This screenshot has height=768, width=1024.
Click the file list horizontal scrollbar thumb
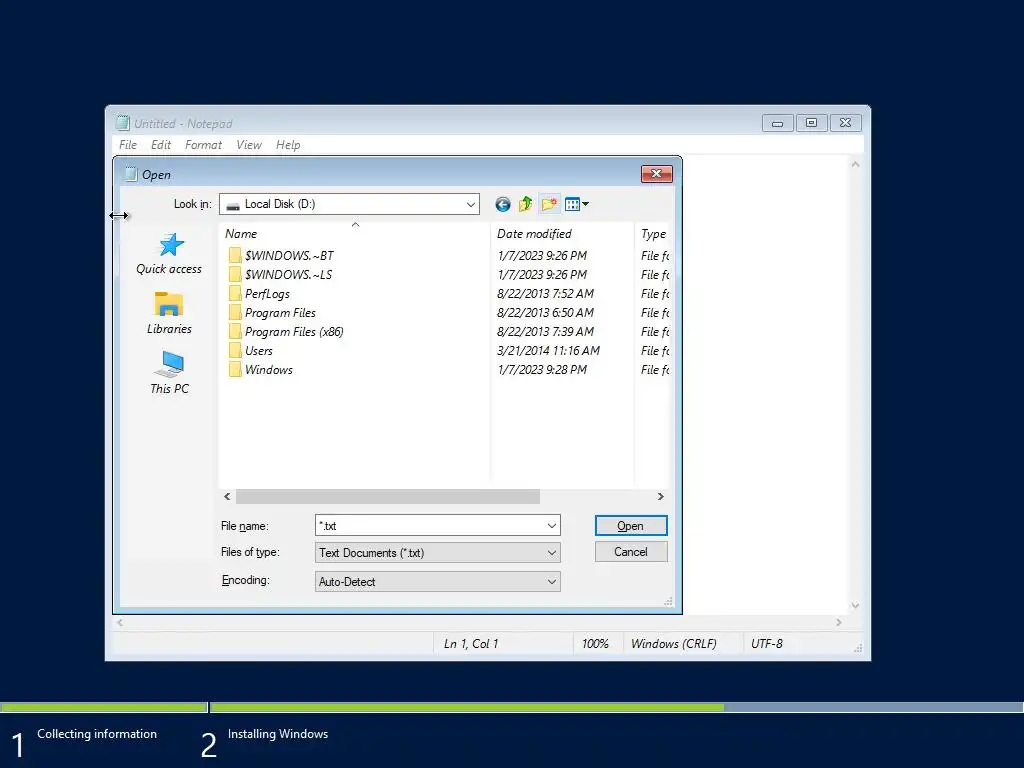pyautogui.click(x=388, y=497)
